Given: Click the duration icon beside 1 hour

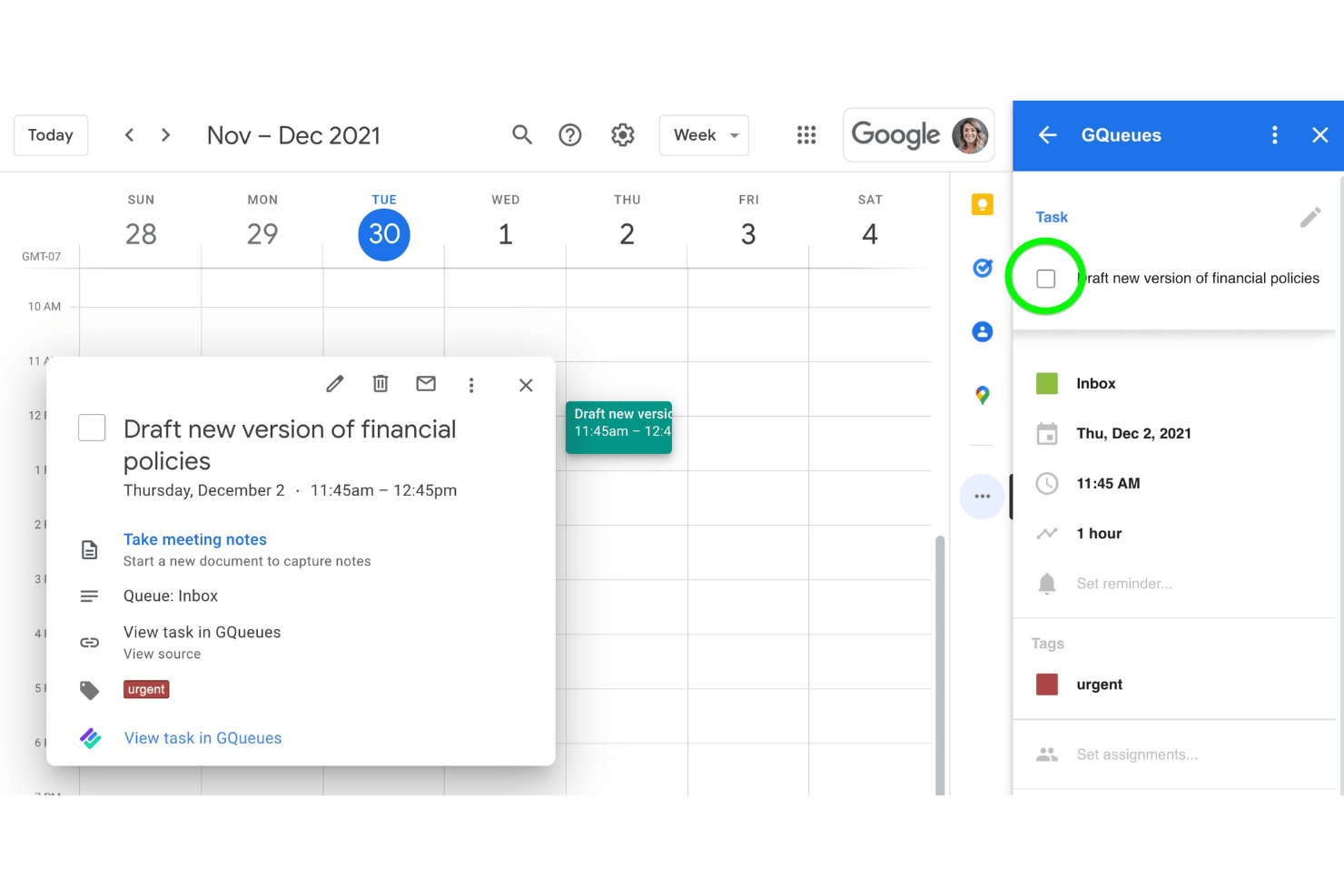Looking at the screenshot, I should [x=1047, y=534].
